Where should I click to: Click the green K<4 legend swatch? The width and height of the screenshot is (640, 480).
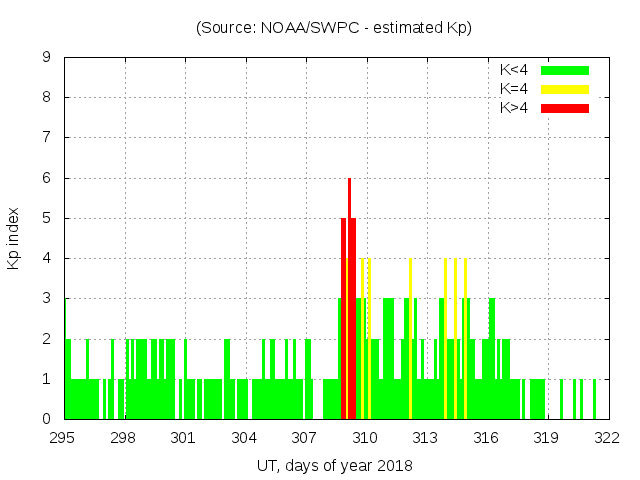pyautogui.click(x=565, y=70)
